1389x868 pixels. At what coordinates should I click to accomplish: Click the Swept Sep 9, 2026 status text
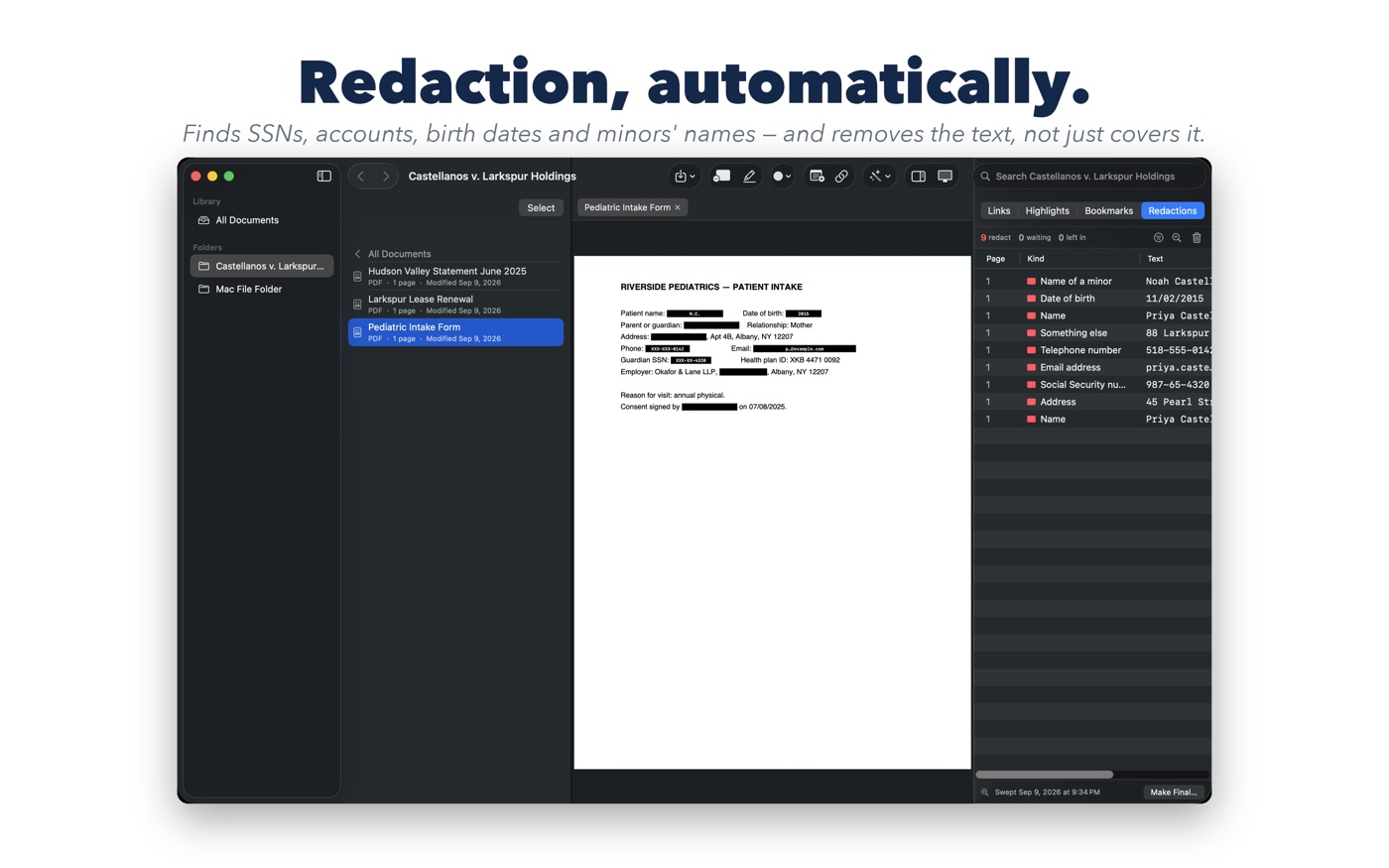1047,793
